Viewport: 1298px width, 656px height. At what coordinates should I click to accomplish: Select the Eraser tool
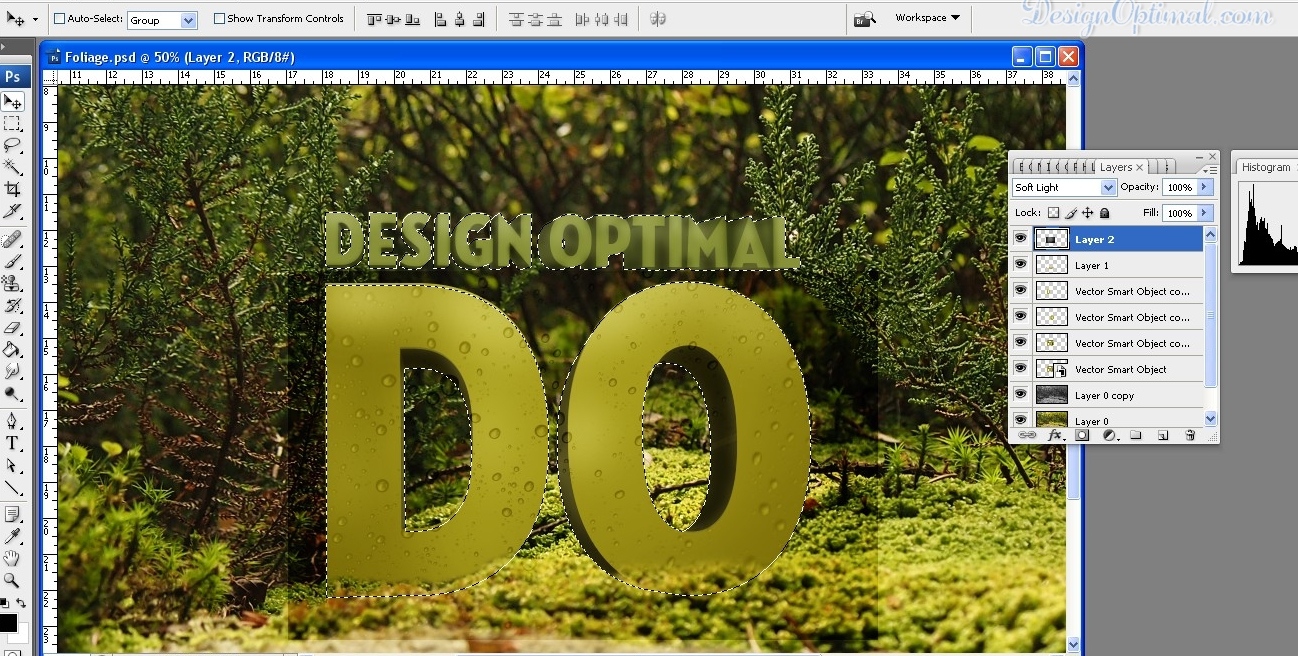click(13, 327)
